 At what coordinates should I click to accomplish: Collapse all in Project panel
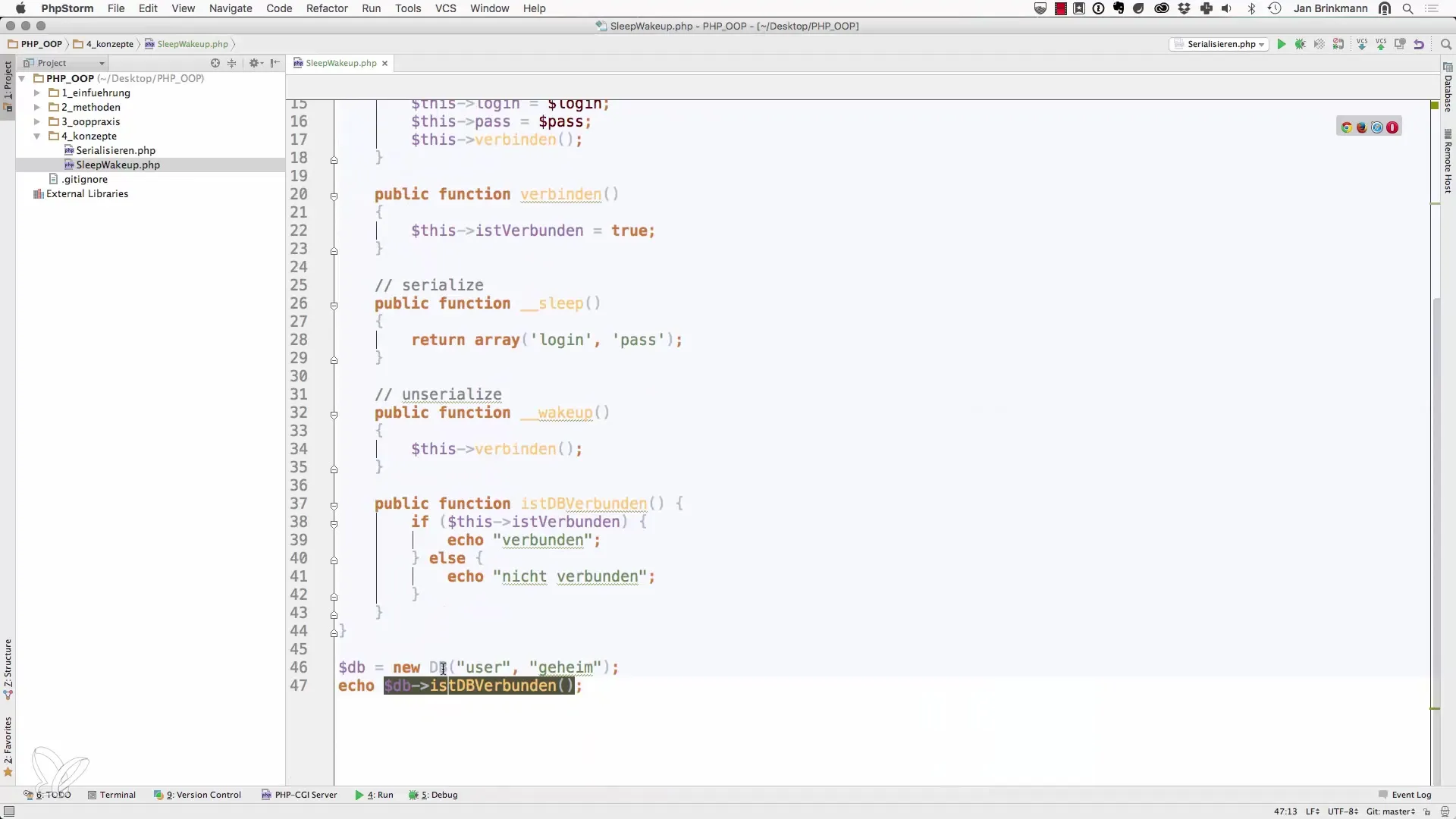pos(232,63)
